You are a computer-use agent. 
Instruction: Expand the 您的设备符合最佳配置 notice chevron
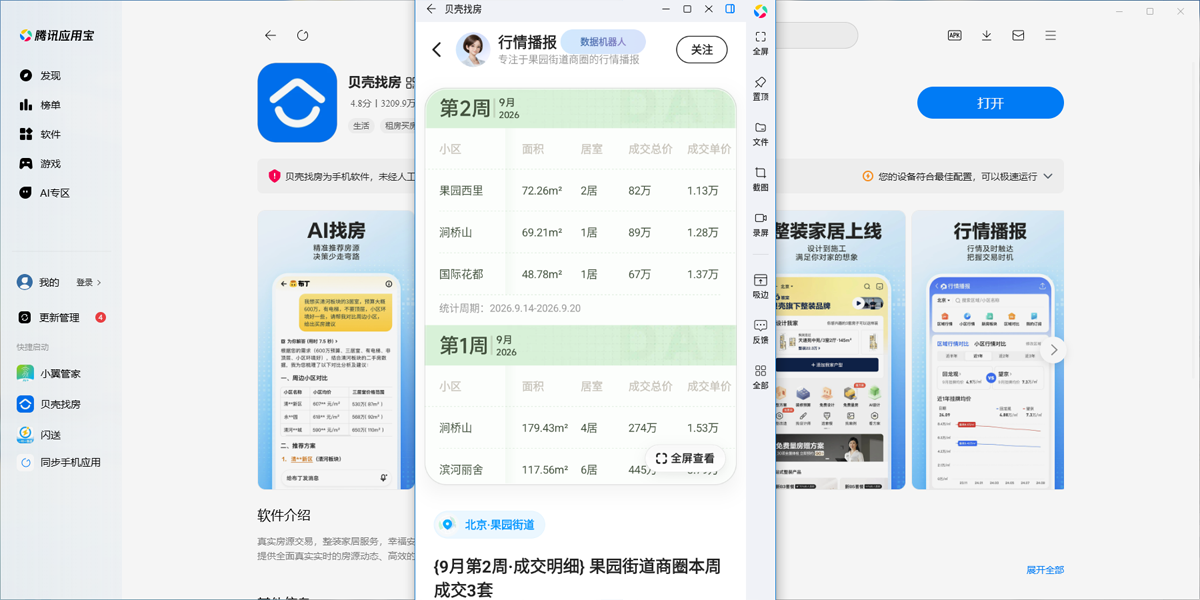click(x=1048, y=176)
